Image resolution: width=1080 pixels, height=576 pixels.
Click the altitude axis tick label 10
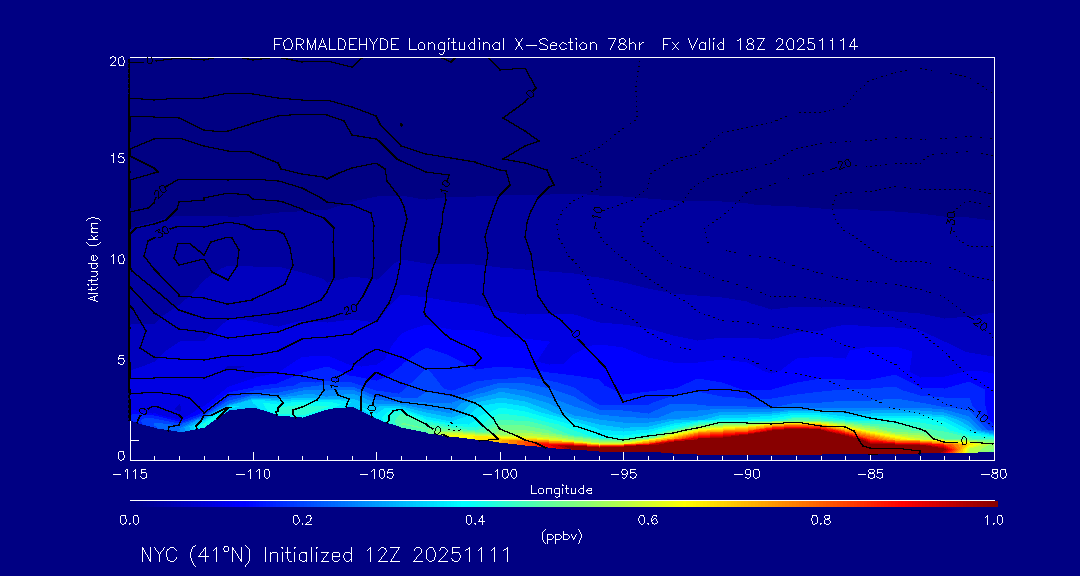click(116, 258)
